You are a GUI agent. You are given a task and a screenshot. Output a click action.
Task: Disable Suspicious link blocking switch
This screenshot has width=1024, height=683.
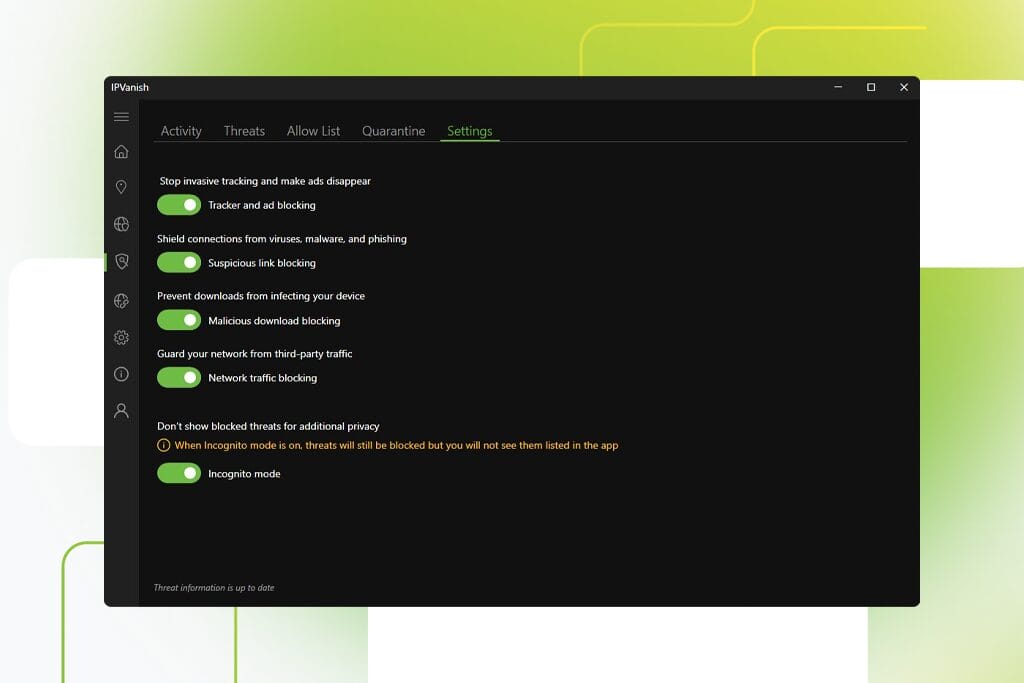coord(179,262)
